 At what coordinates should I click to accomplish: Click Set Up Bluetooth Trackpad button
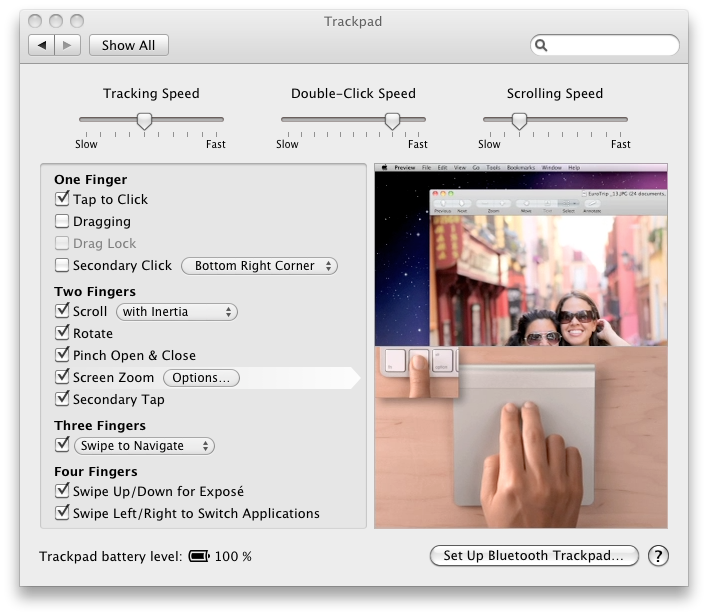[x=533, y=556]
